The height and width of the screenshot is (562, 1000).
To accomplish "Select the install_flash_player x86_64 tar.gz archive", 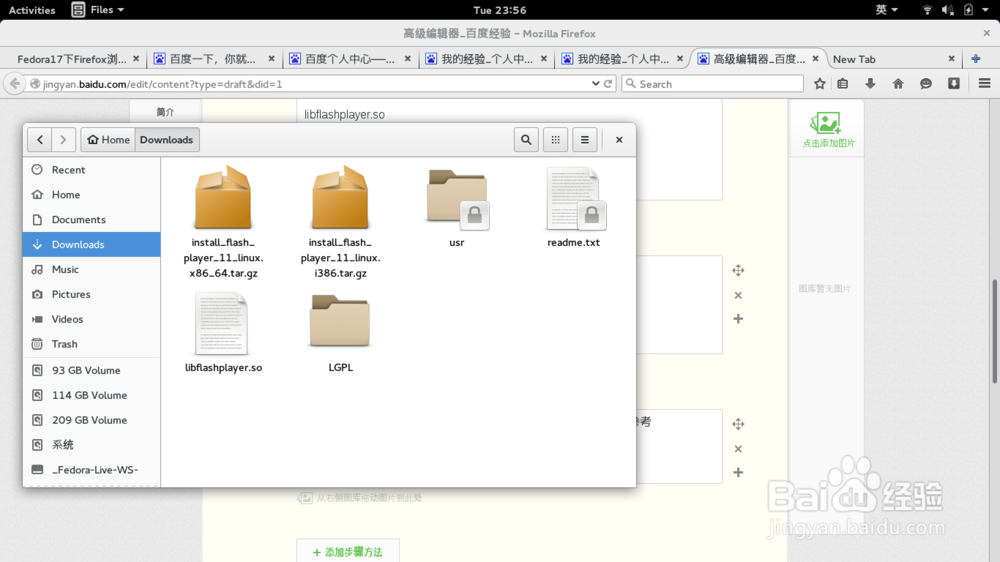I will (x=223, y=222).
